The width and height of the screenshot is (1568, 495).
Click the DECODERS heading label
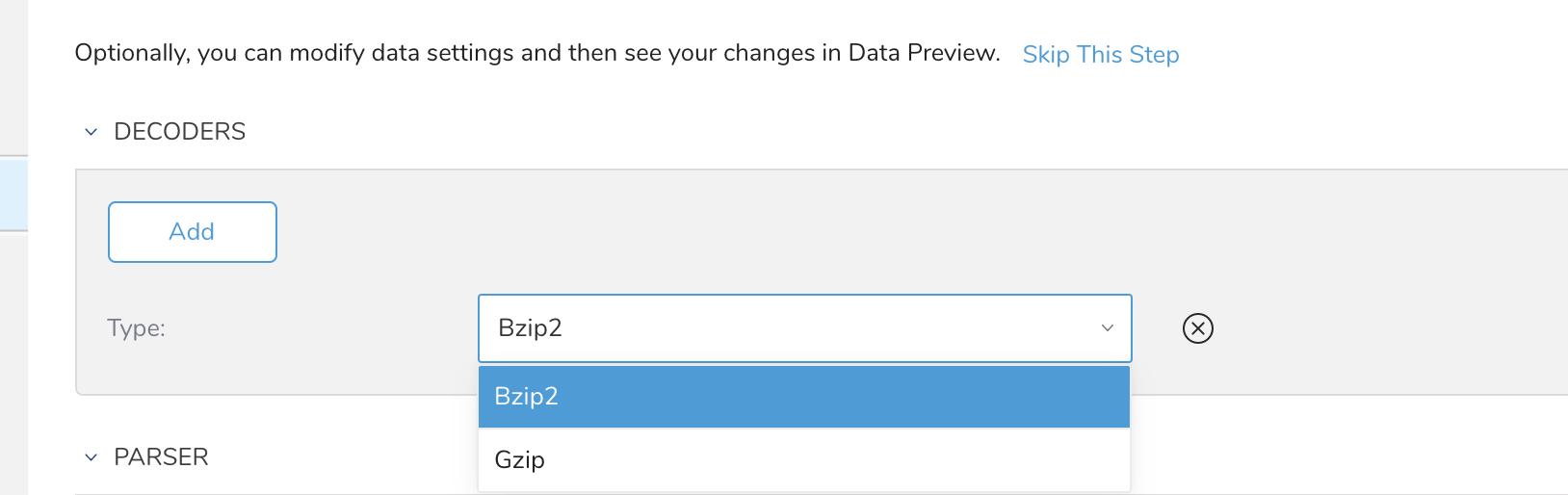(x=179, y=132)
